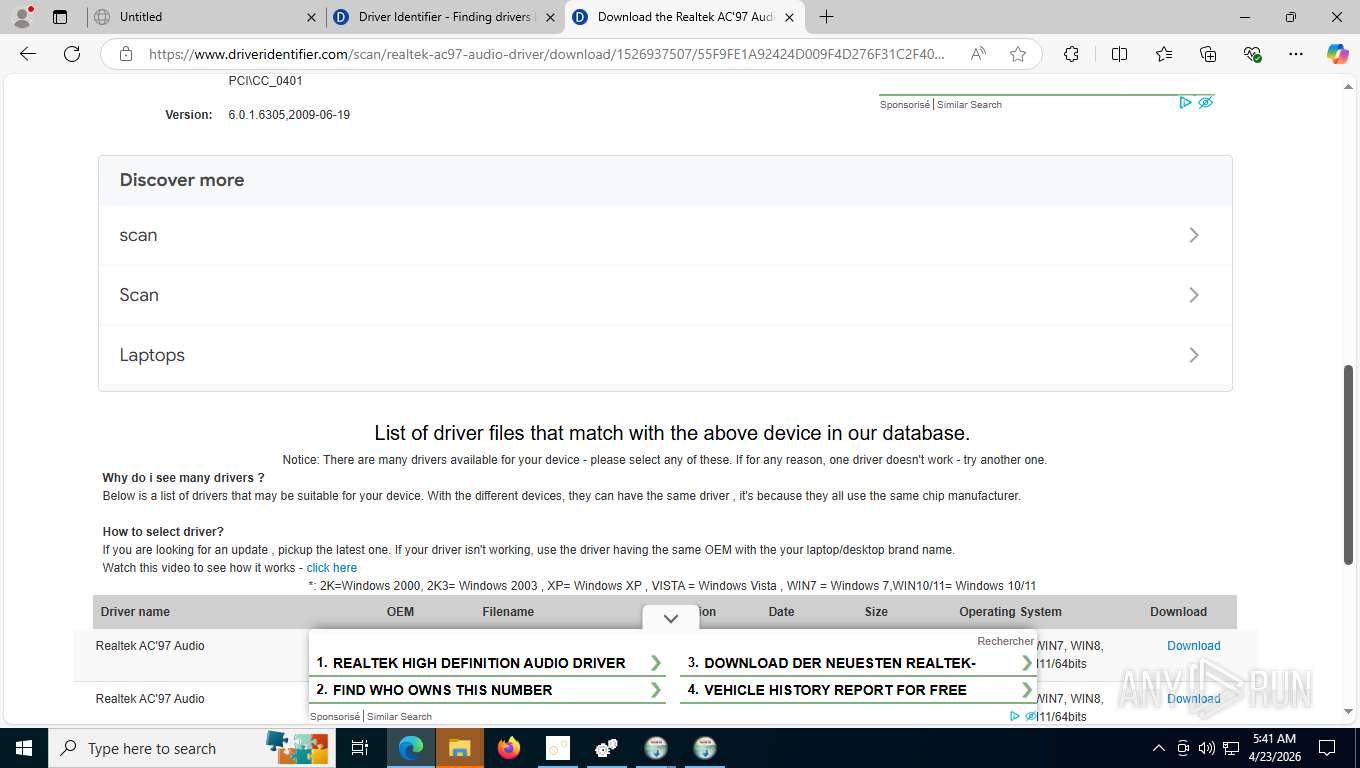This screenshot has height=768, width=1360.
Task: Open the Extensions puzzle icon
Action: coord(1071,54)
